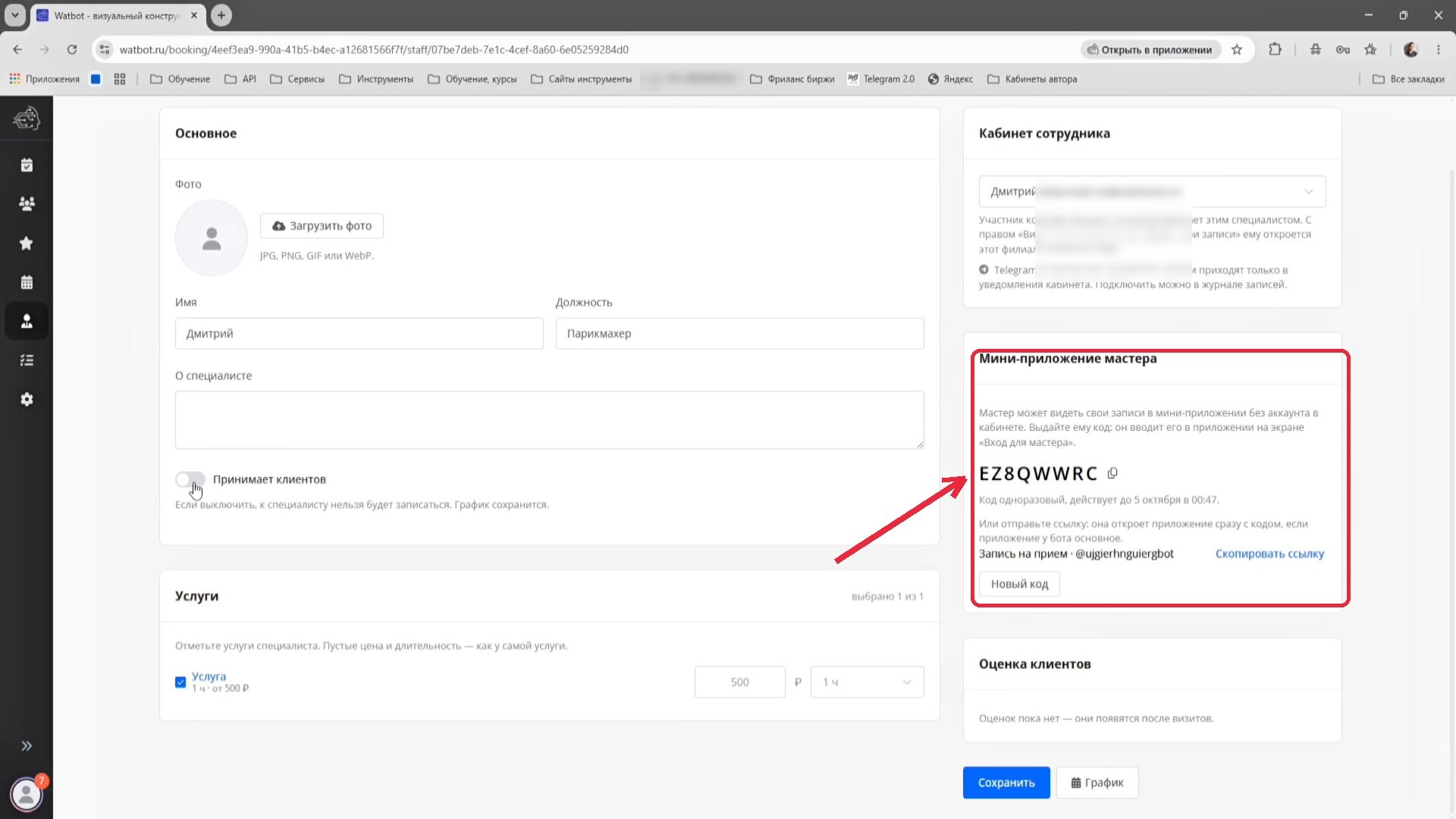Screen dimensions: 1456x819
Task: Open the 1 ч duration dropdown
Action: (867, 682)
